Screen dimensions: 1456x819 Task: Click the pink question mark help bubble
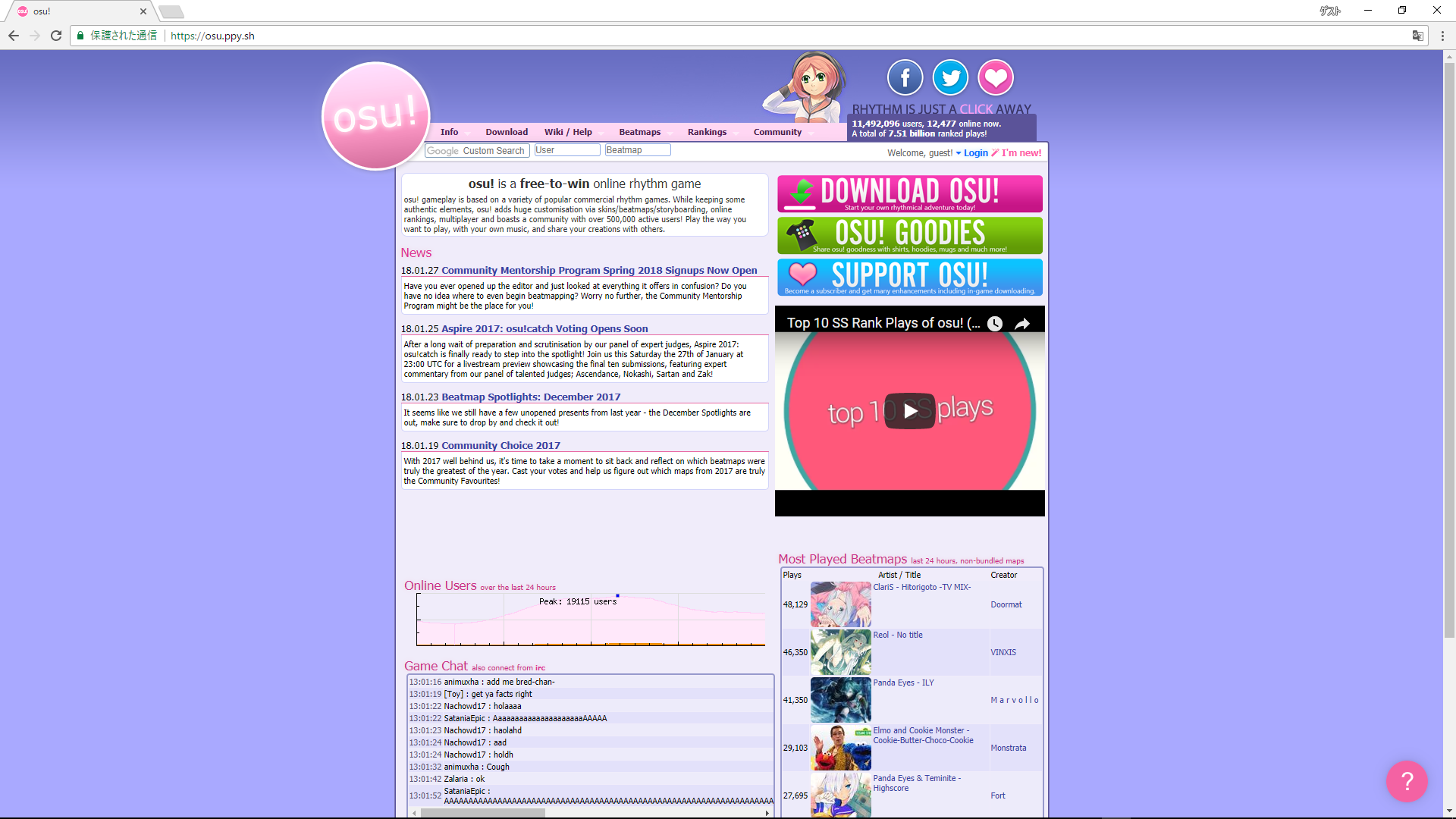pyautogui.click(x=1407, y=781)
